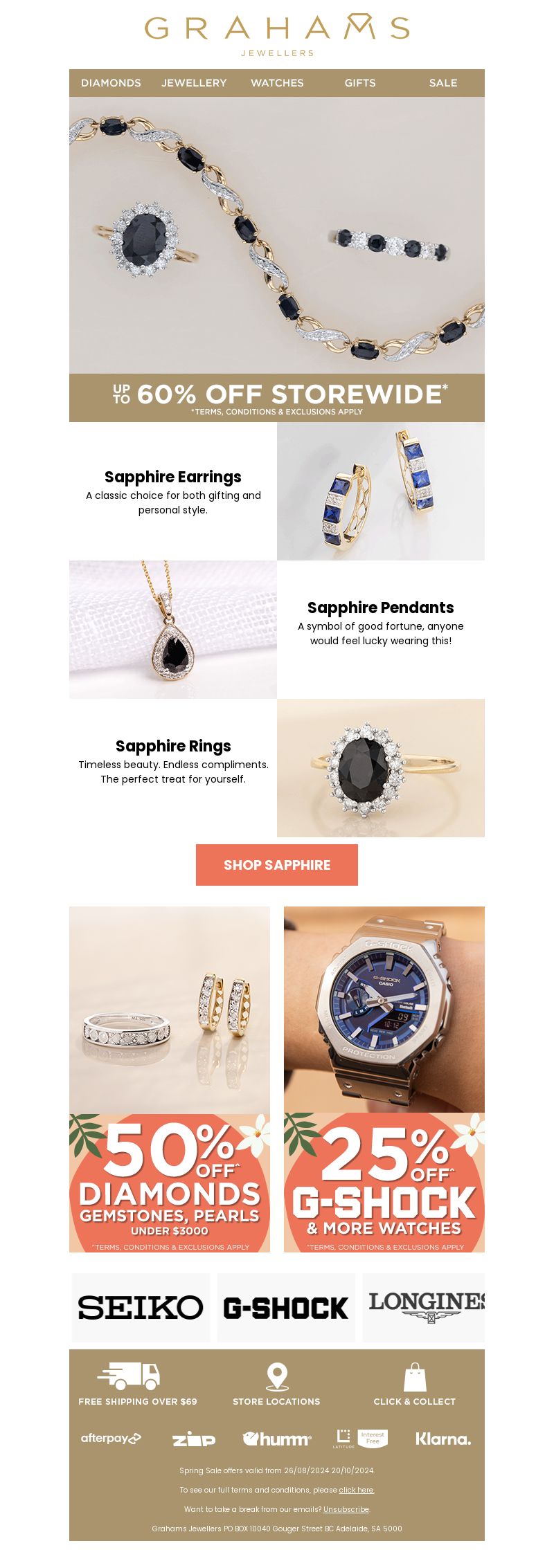Click the Zip payment logo
Viewport: 554px width, 1568px height.
pos(194,1439)
